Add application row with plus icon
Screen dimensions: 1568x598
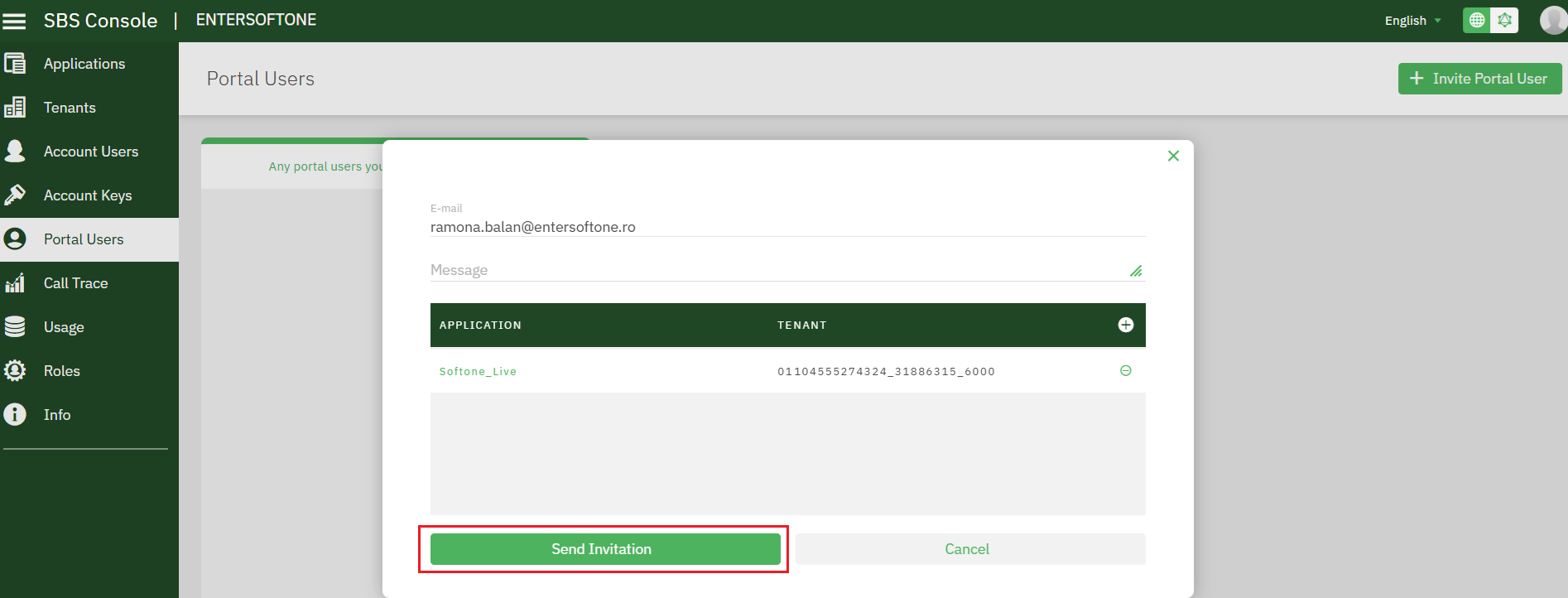pyautogui.click(x=1126, y=325)
